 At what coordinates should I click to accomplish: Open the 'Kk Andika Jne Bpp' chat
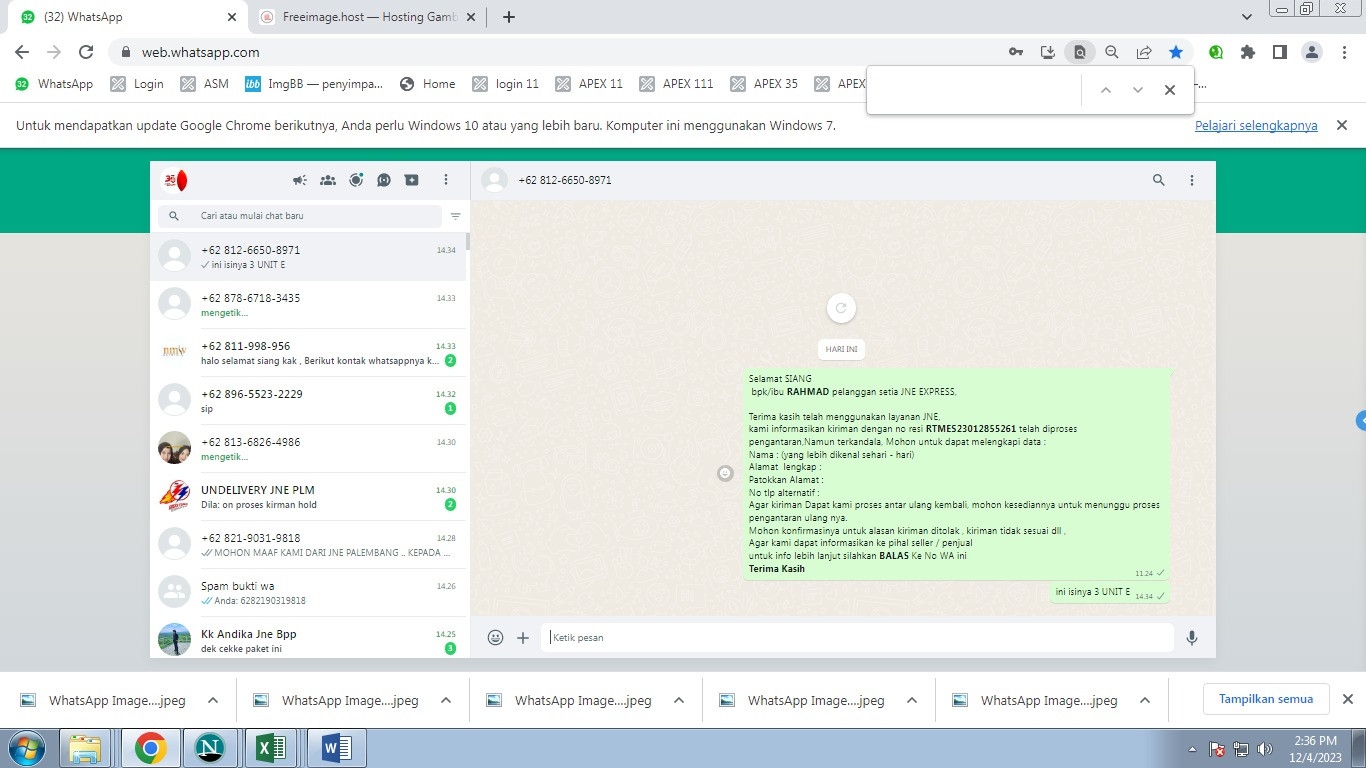(308, 638)
